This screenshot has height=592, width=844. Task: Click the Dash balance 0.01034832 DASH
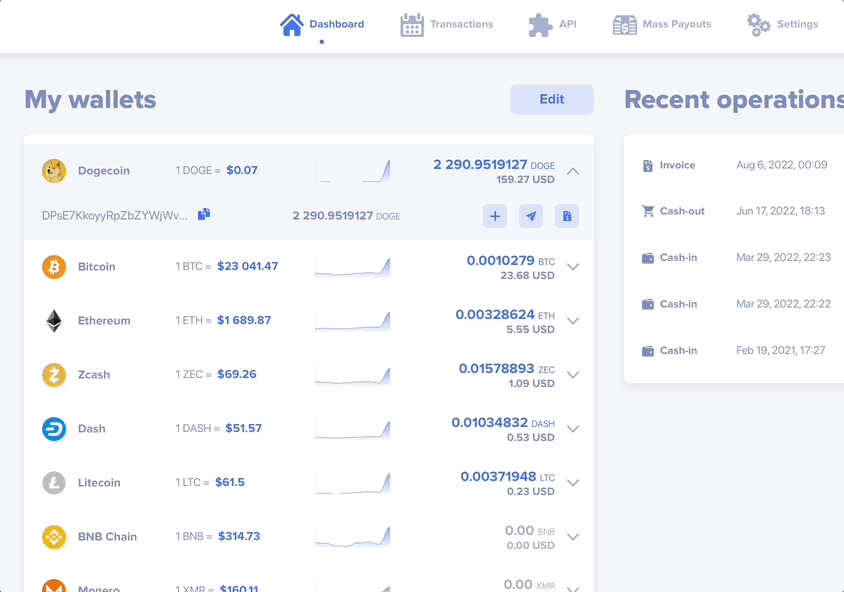(x=503, y=422)
